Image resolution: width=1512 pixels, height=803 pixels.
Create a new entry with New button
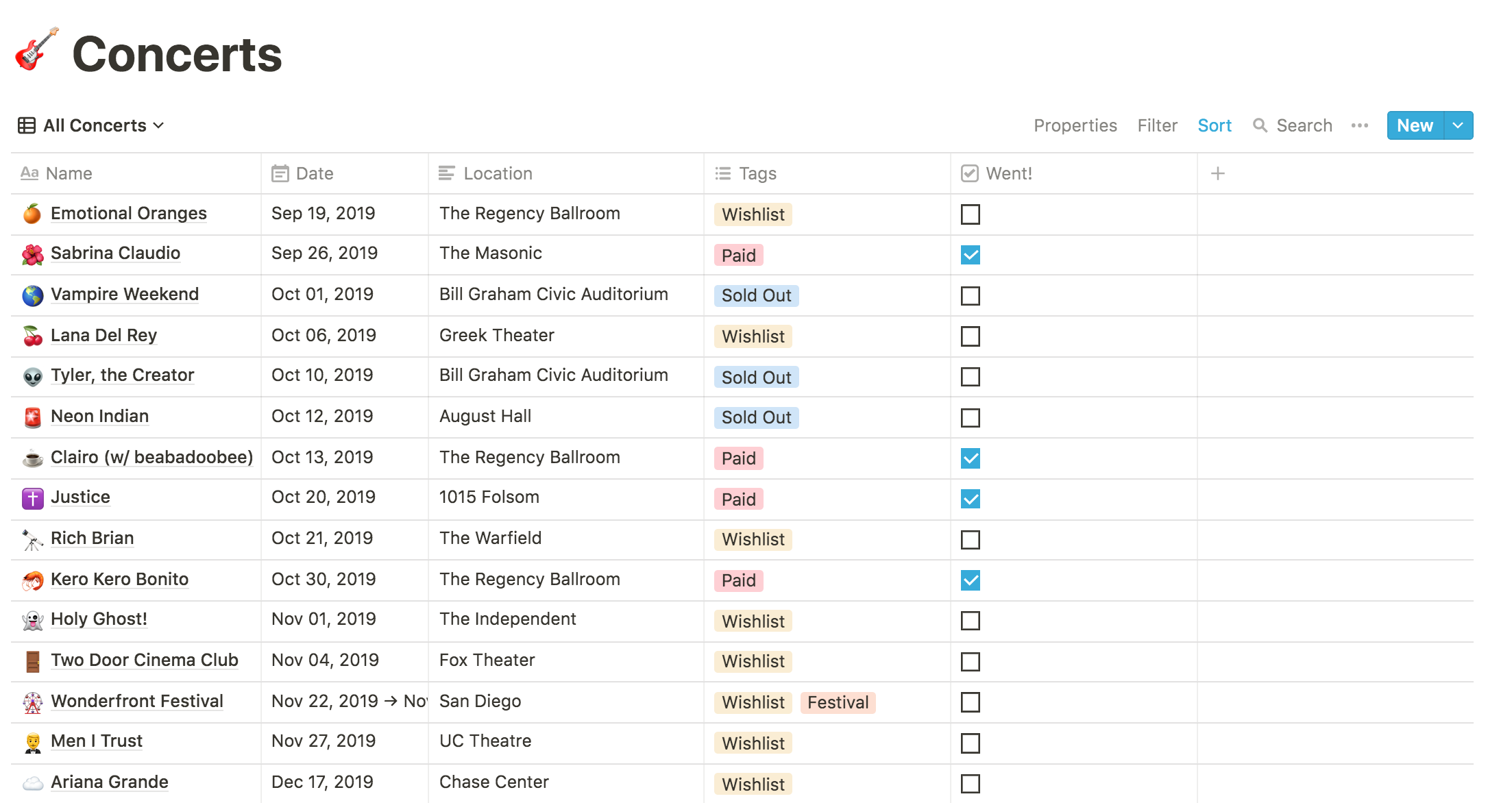(x=1415, y=125)
